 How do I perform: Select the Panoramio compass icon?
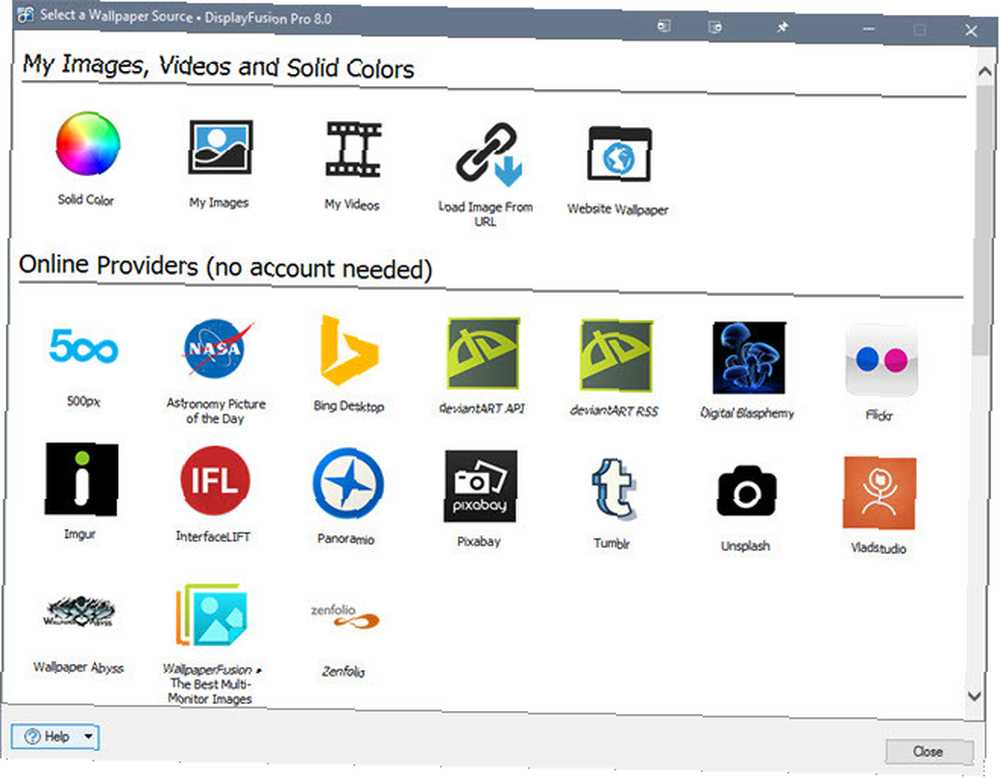[348, 483]
